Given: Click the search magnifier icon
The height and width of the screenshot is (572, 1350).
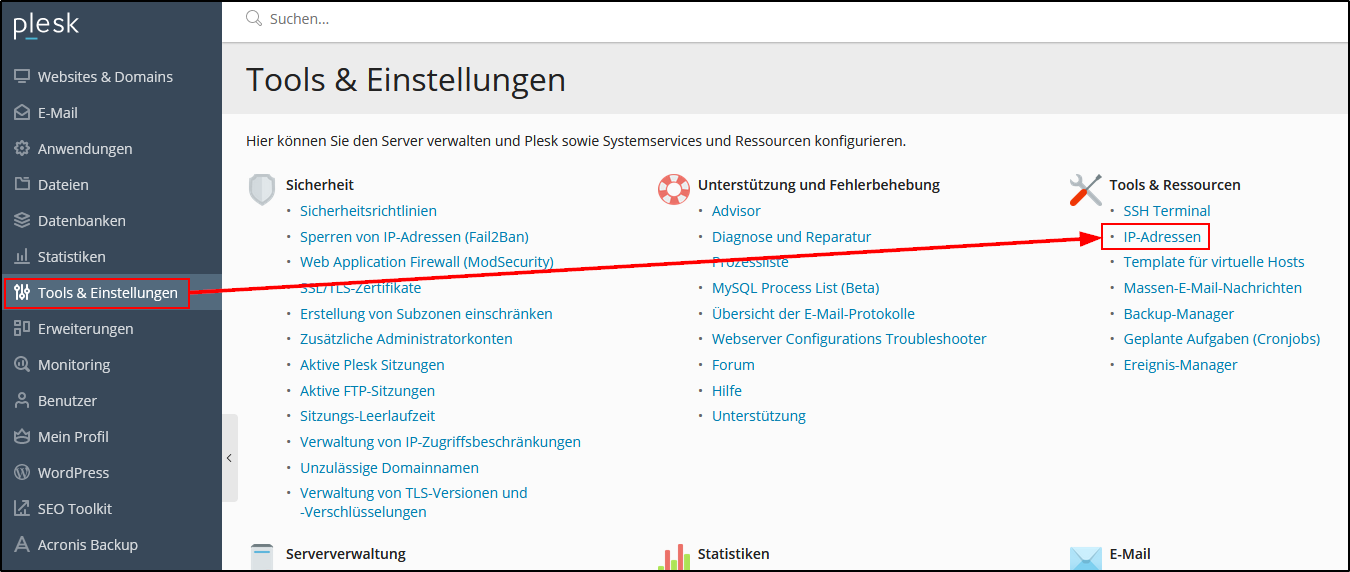Looking at the screenshot, I should pos(254,19).
